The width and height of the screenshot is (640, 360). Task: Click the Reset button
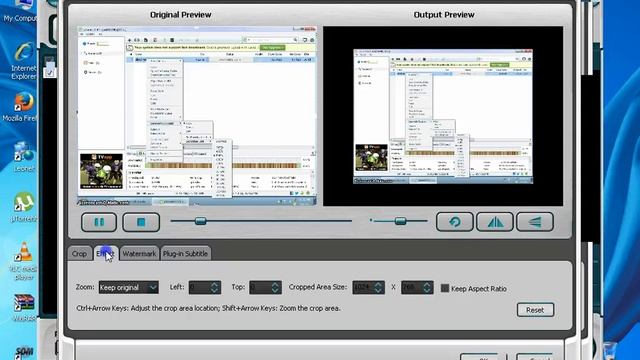(535, 310)
